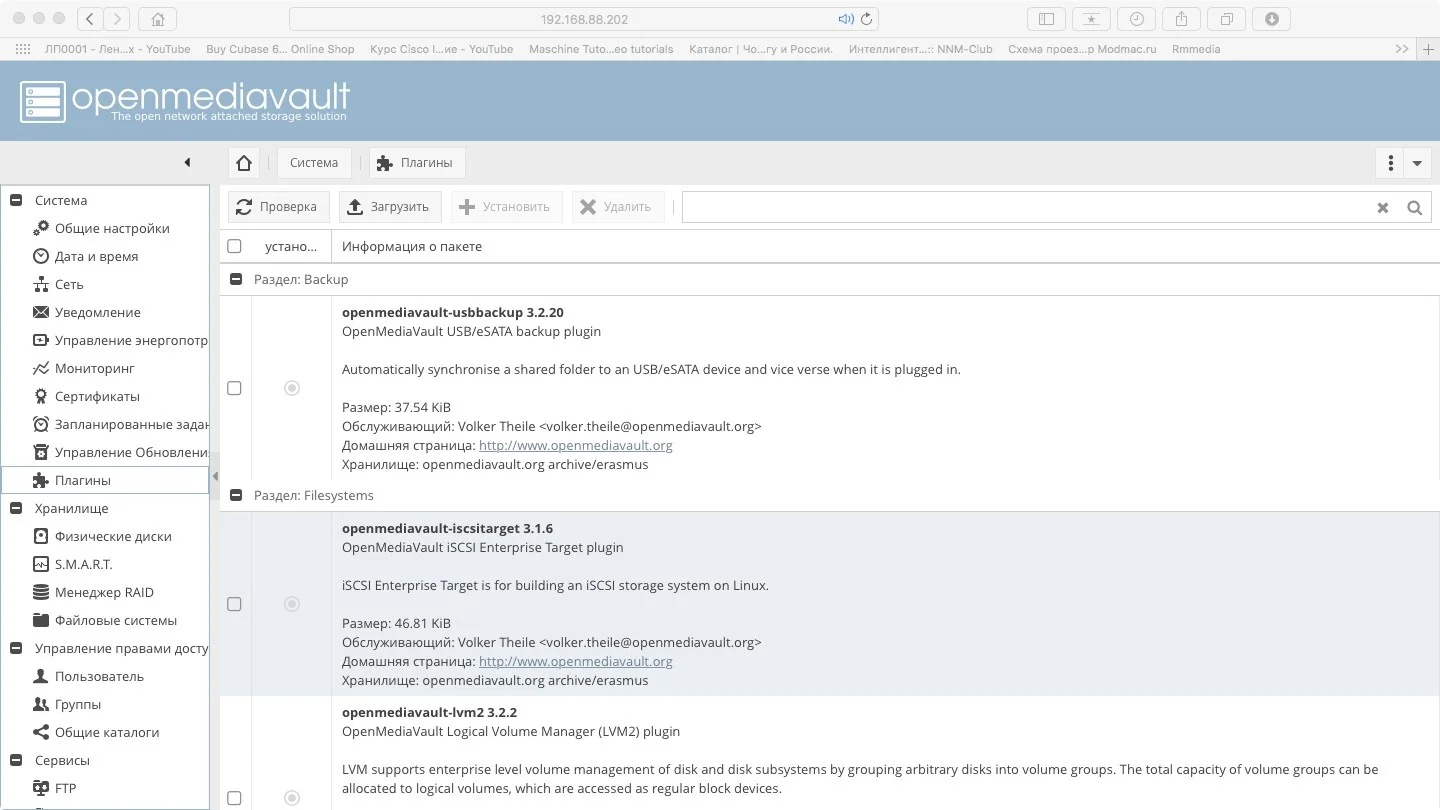Open the NNM-Club bookmark
The height and width of the screenshot is (810, 1440).
pyautogui.click(x=921, y=49)
